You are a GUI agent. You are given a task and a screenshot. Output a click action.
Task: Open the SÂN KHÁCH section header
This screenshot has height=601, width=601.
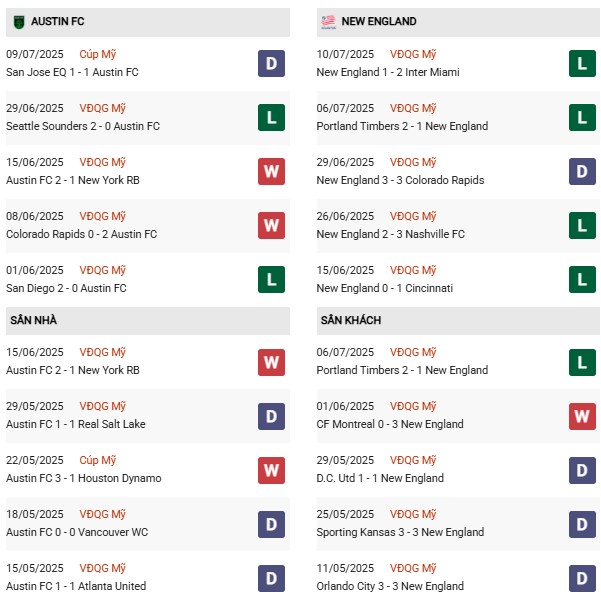350,320
